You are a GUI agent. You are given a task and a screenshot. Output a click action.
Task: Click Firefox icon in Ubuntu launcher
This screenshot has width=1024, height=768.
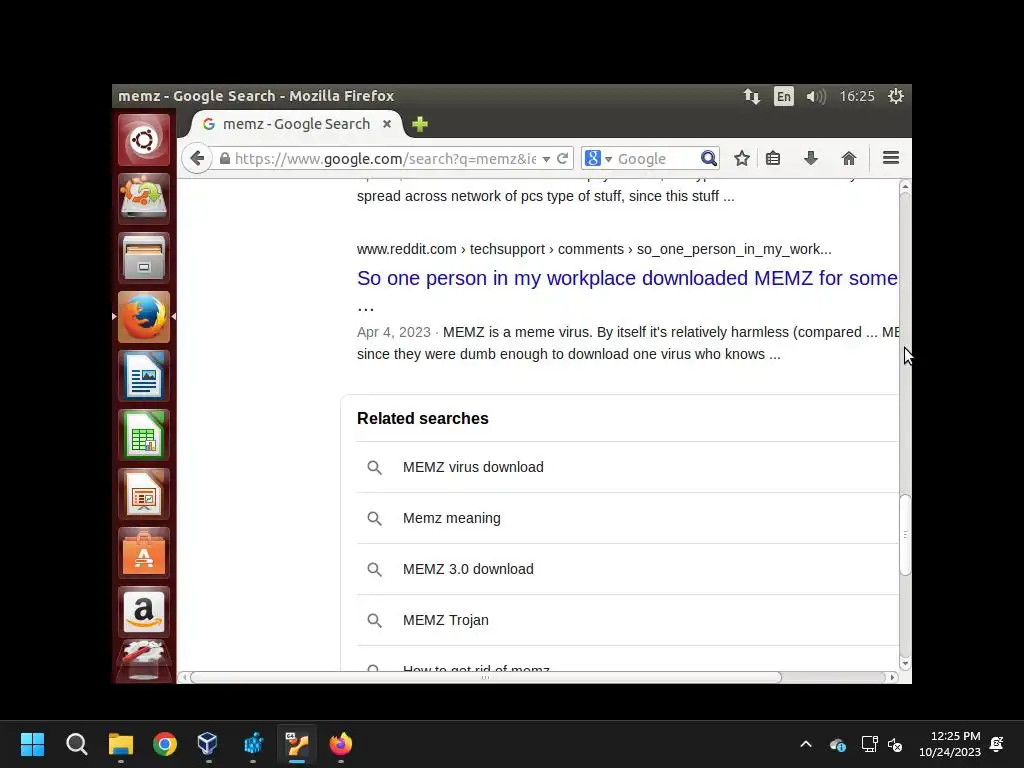click(144, 317)
